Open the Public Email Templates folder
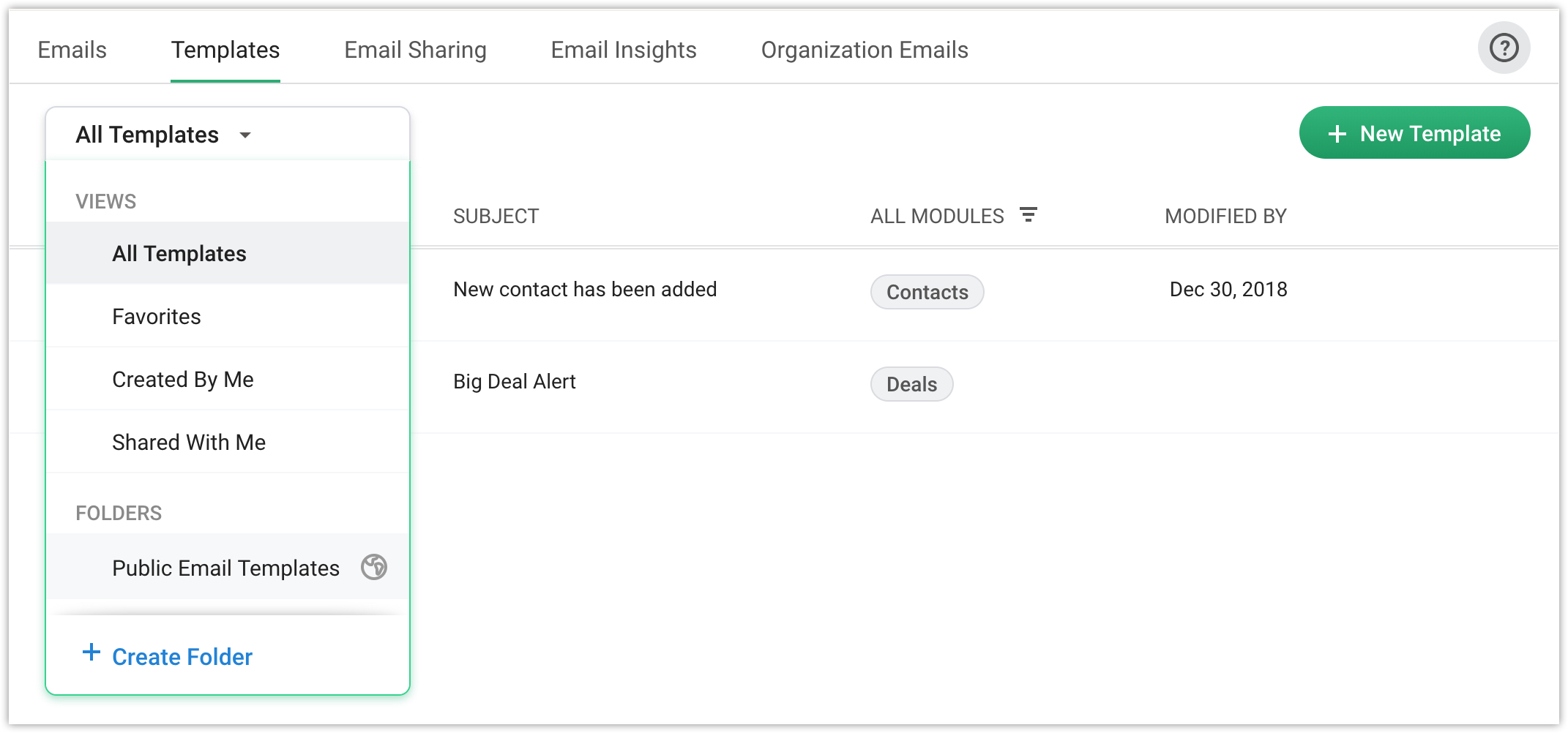 pos(225,568)
